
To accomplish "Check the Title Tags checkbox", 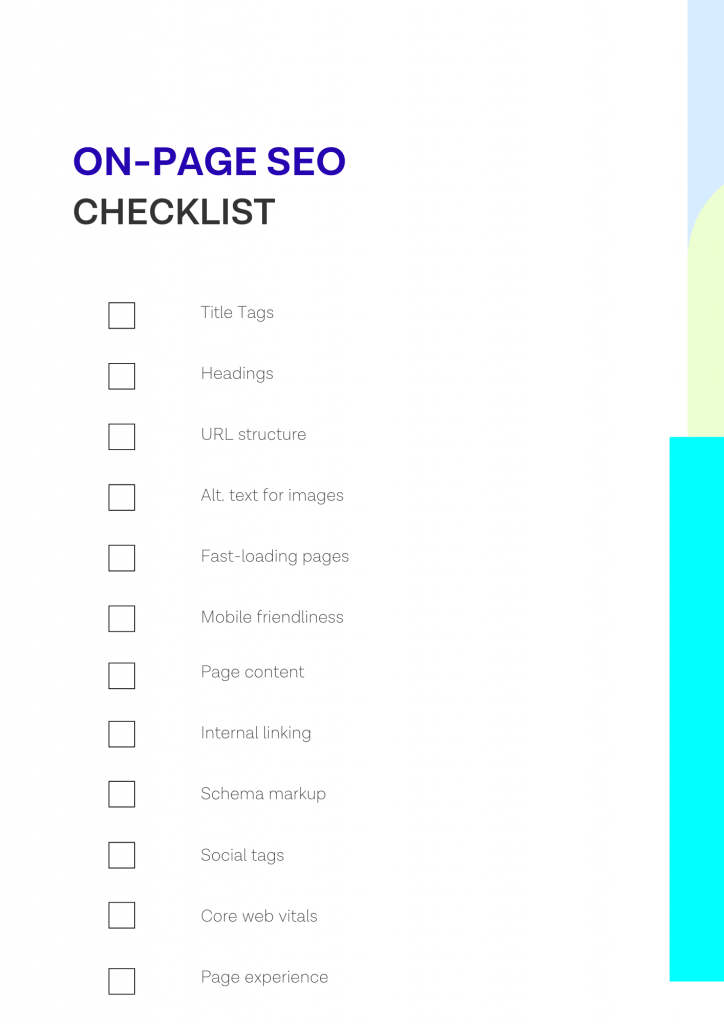I will [121, 315].
